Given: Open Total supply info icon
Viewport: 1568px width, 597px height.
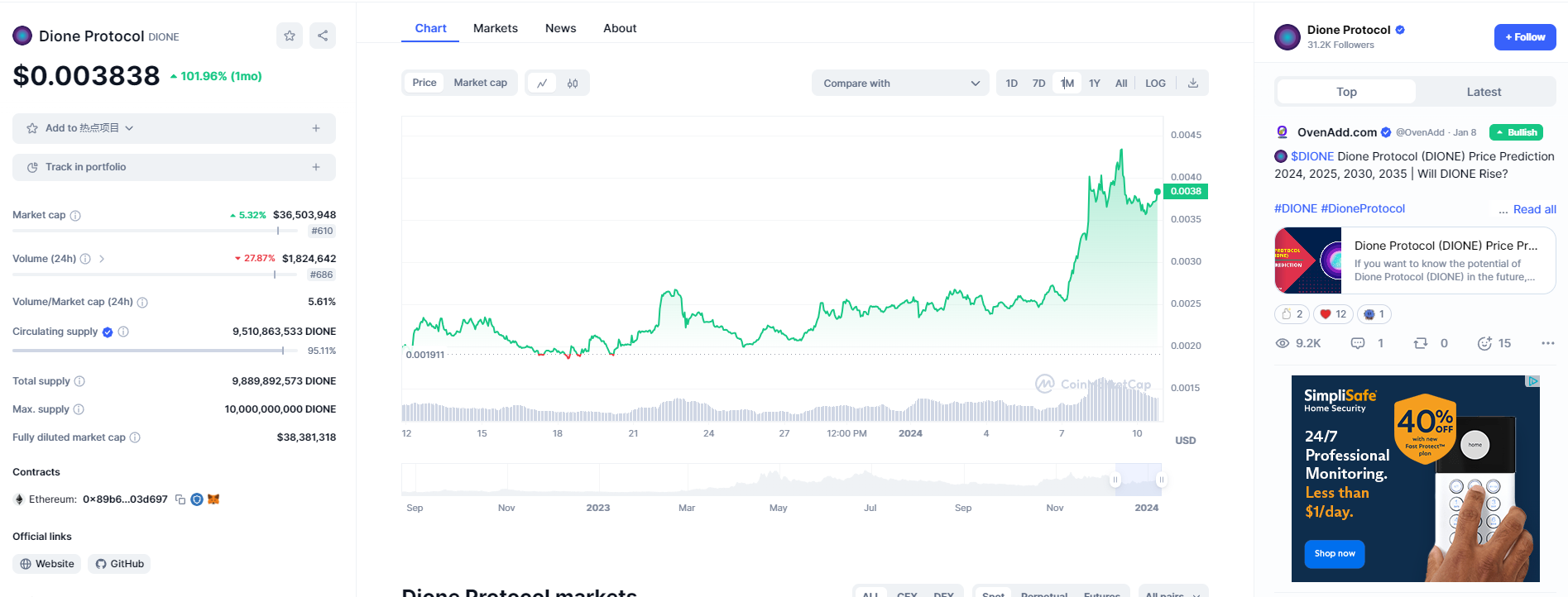Looking at the screenshot, I should tap(79, 381).
